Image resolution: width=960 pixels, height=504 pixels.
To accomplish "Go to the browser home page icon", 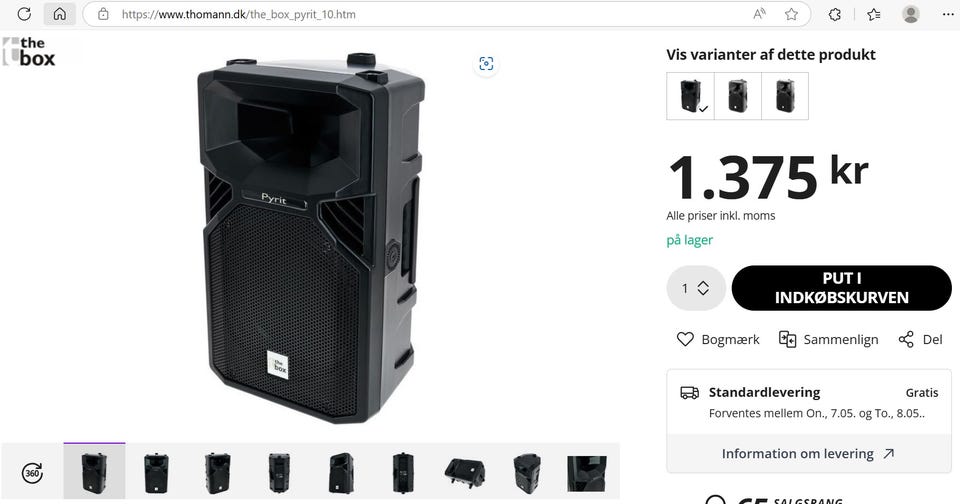I will [x=59, y=14].
